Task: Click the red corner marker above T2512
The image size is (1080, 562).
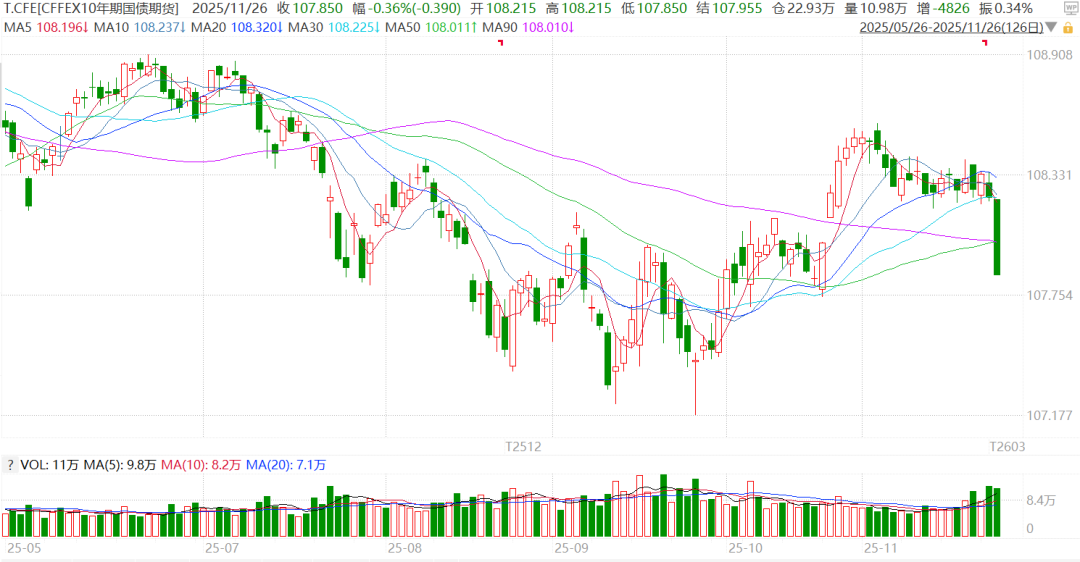Action: 515,43
